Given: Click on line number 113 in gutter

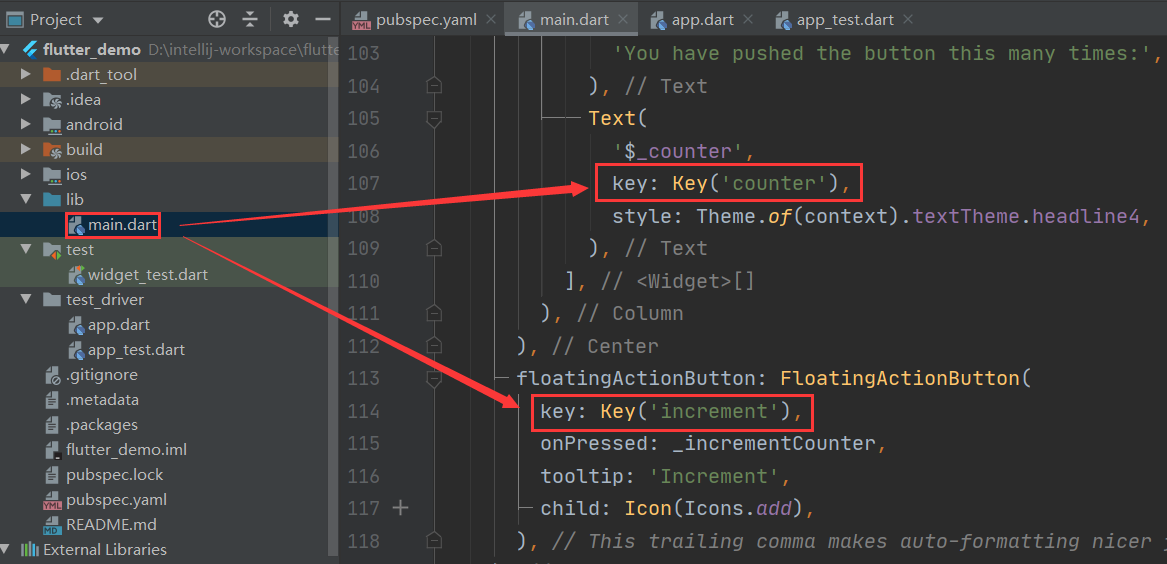Looking at the screenshot, I should [363, 379].
